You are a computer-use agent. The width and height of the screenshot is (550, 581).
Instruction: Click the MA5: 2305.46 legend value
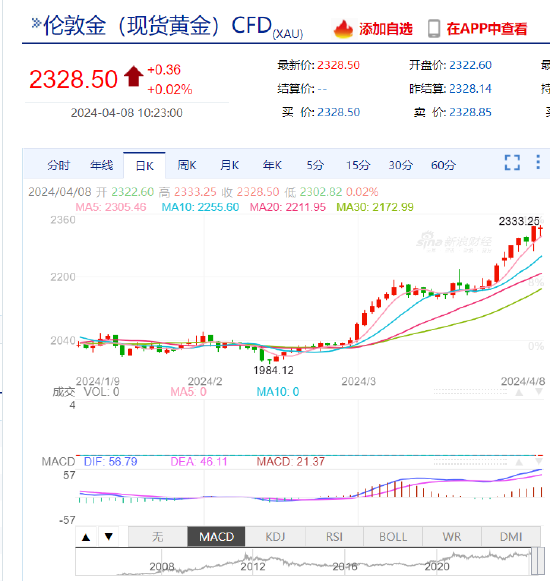coord(111,207)
